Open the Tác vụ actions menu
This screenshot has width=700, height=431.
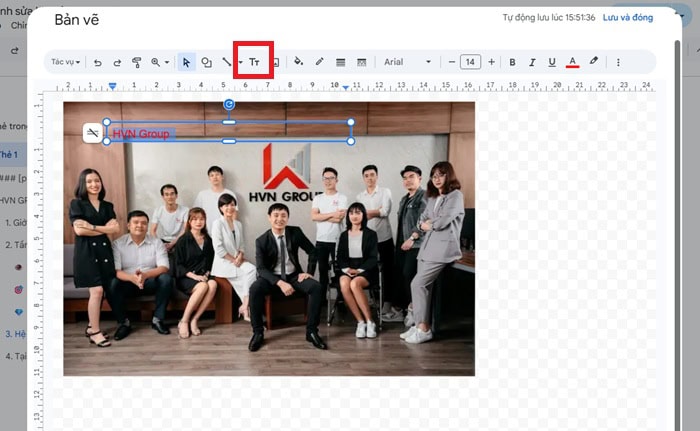(65, 62)
